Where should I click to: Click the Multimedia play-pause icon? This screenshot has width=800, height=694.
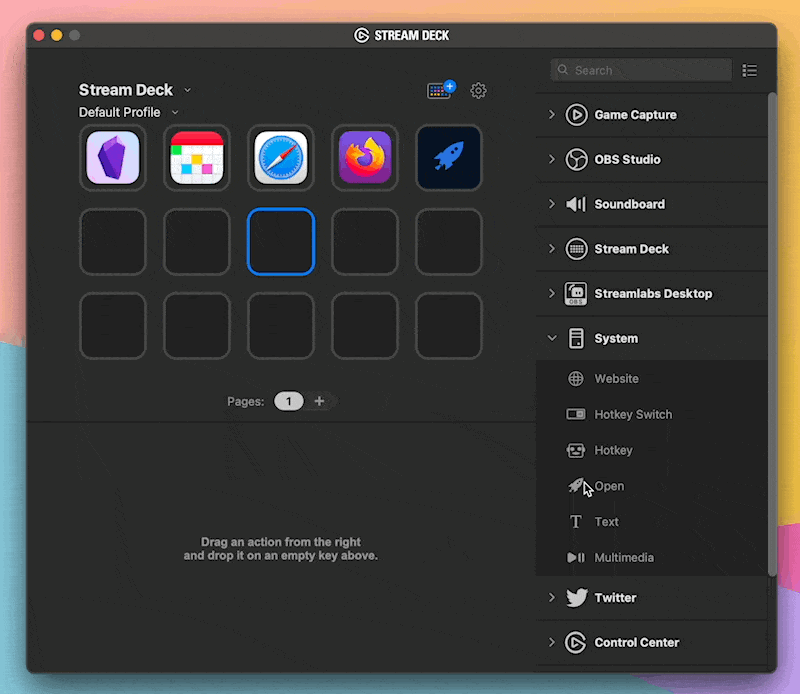[x=576, y=557]
